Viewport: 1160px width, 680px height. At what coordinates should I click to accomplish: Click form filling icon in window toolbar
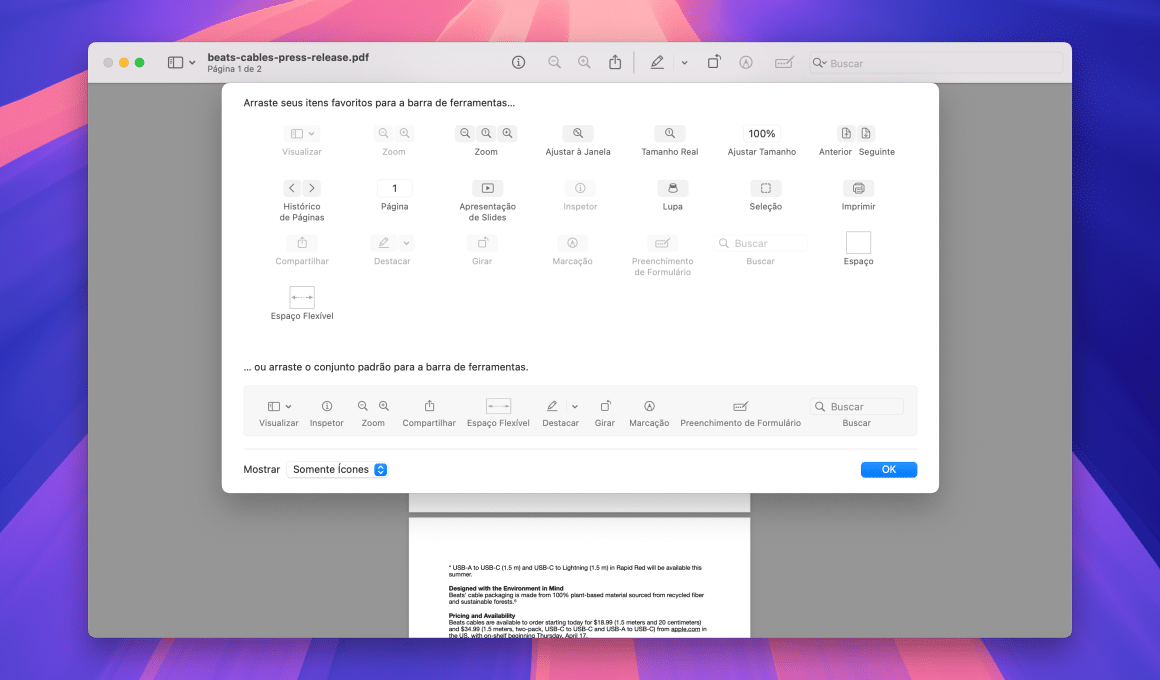click(x=784, y=63)
